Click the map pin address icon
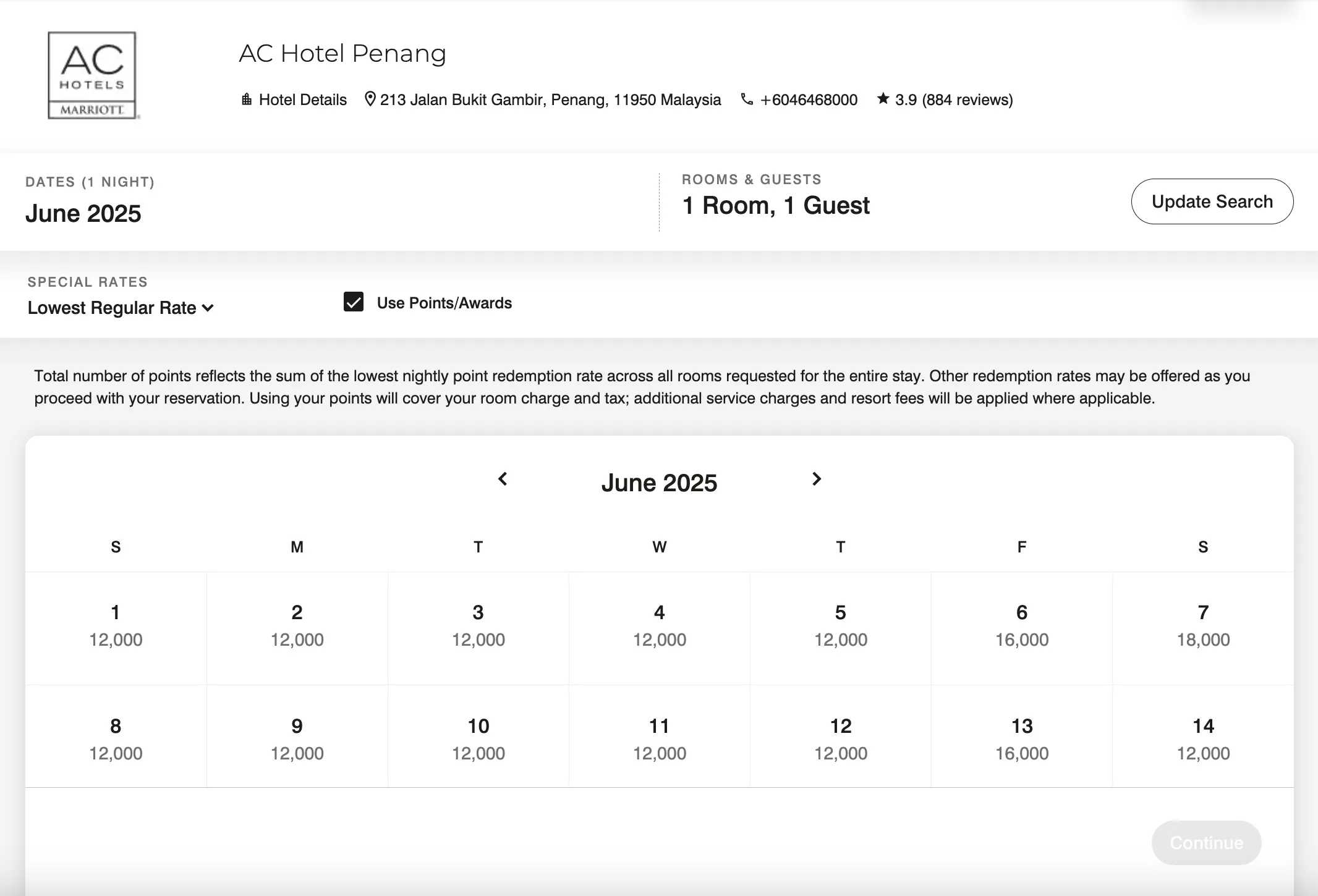The image size is (1318, 896). (x=370, y=99)
